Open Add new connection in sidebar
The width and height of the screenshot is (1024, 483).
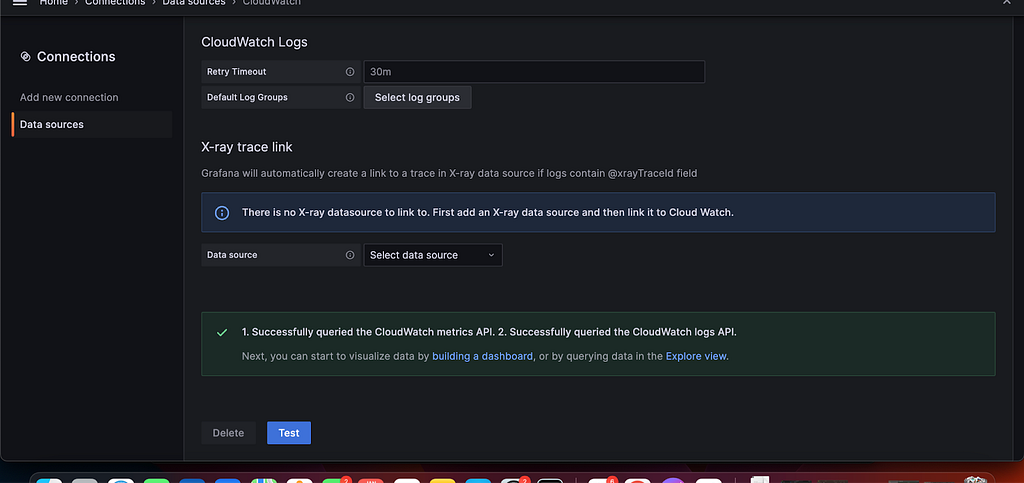pos(69,97)
